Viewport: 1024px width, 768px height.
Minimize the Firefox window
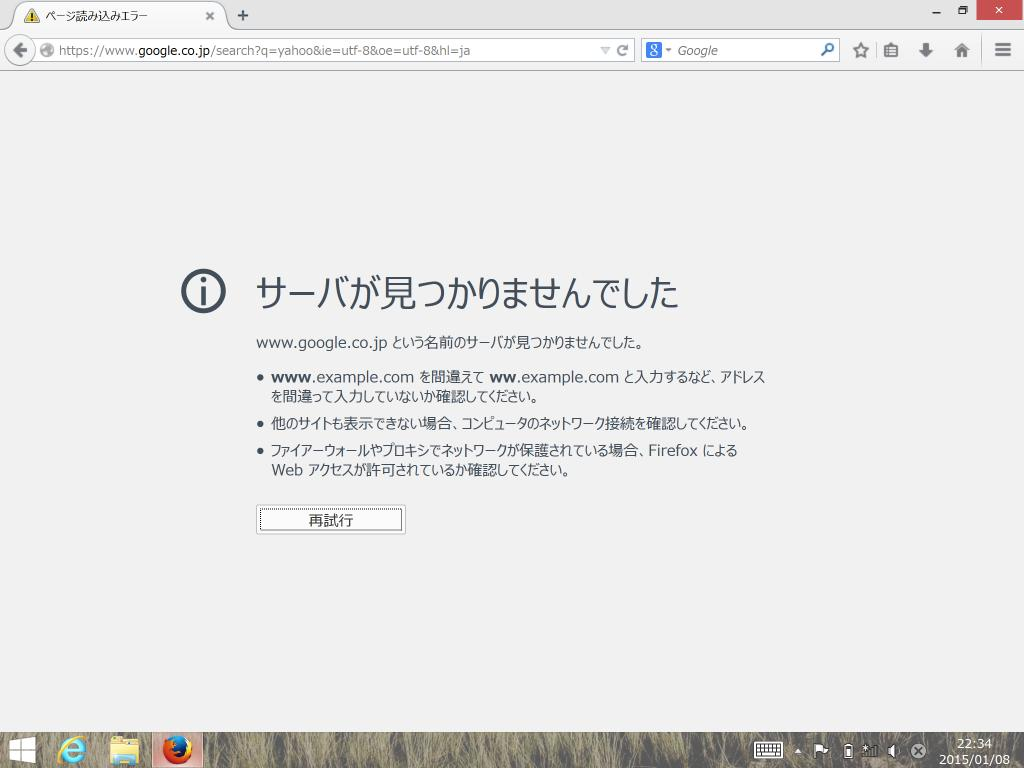click(936, 12)
